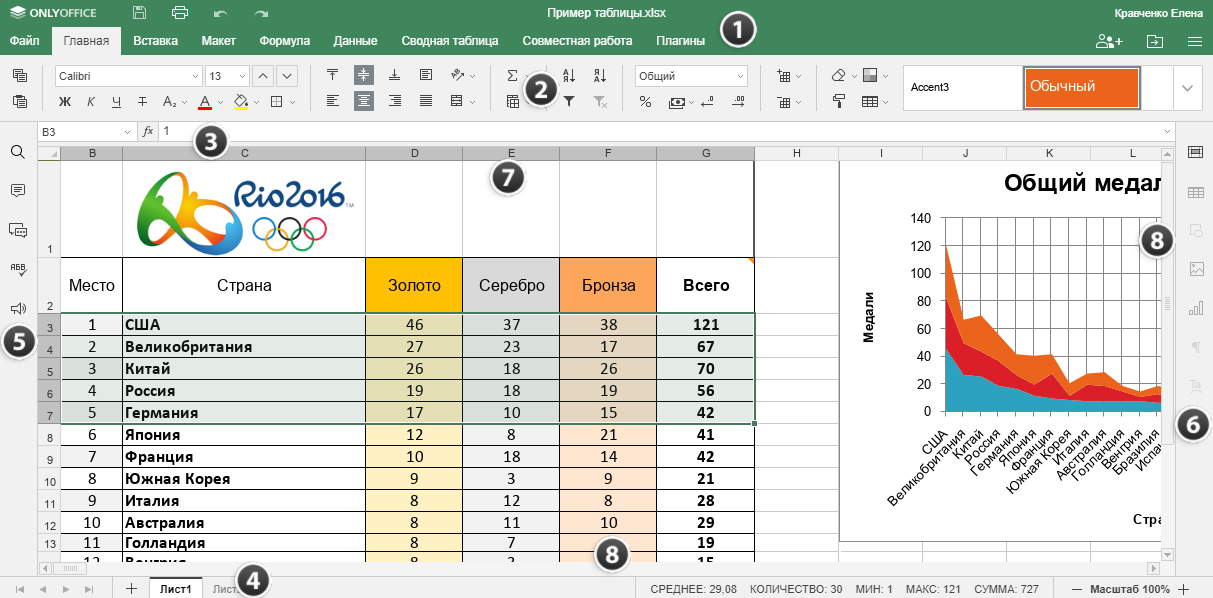This screenshot has height=598, width=1213.
Task: Switch to the Макет tab
Action: 218,41
